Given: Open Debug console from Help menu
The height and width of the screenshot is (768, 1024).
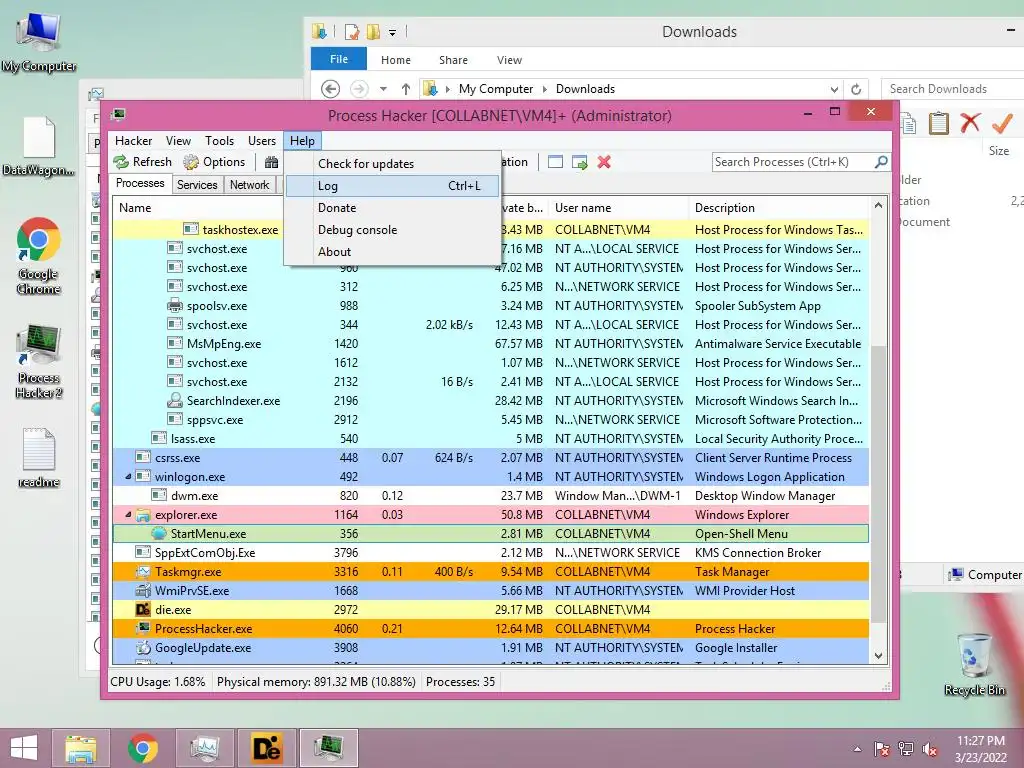Looking at the screenshot, I should 392,230.
